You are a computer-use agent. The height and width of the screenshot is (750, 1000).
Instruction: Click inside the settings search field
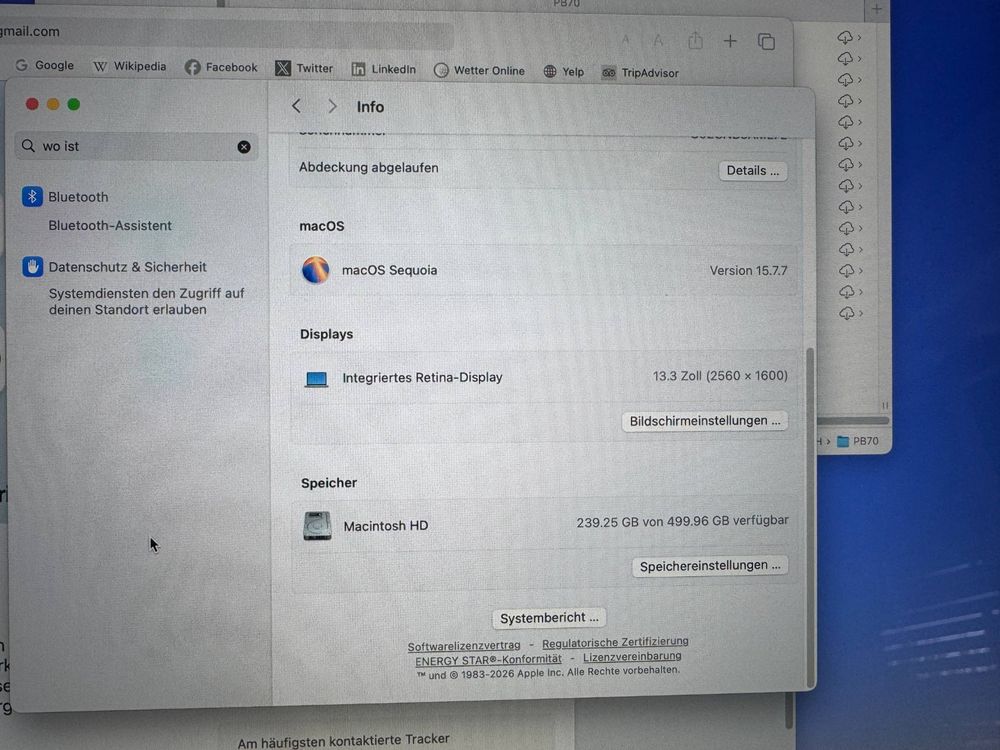coord(136,147)
